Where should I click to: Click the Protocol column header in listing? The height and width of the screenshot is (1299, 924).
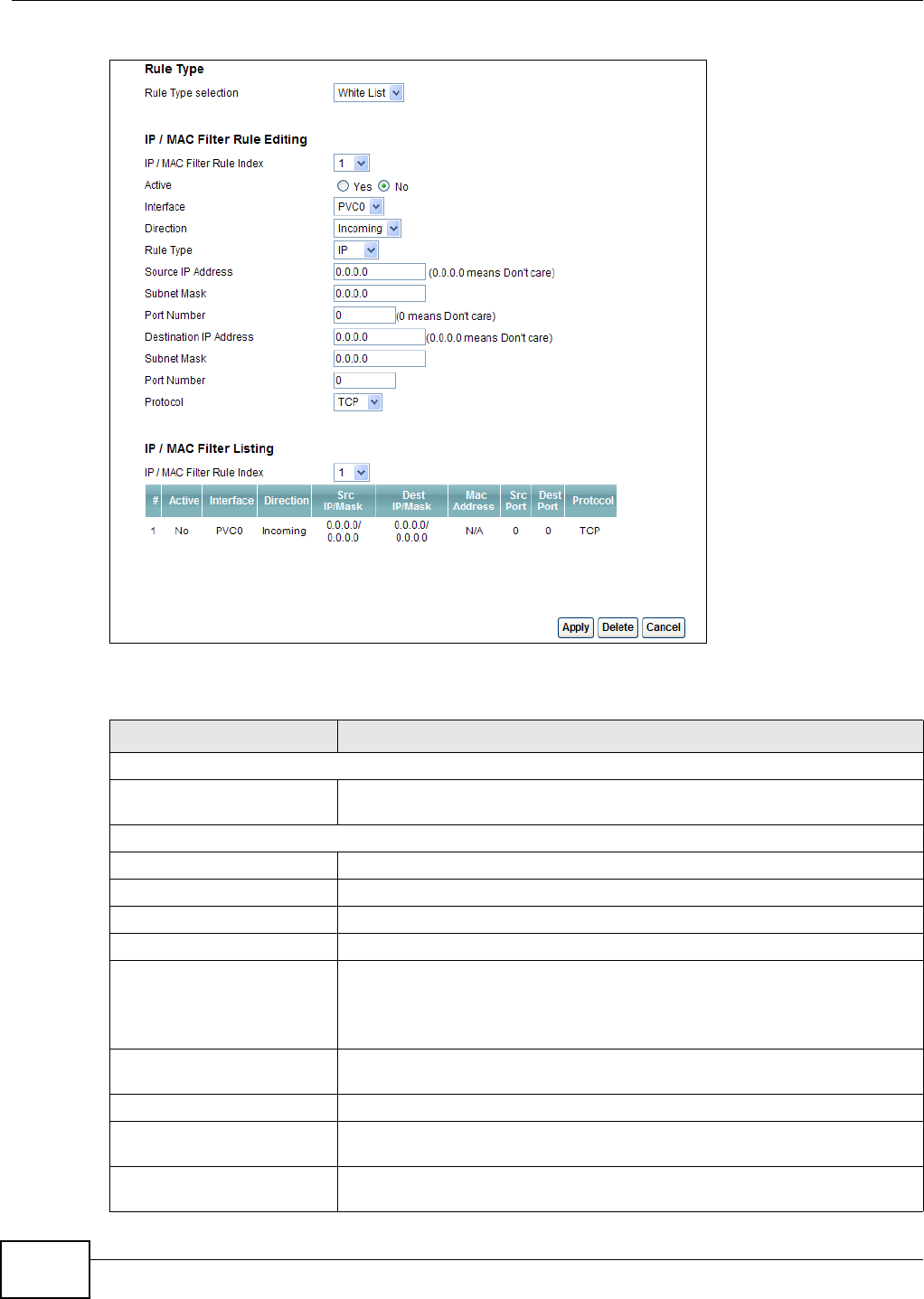[x=592, y=501]
